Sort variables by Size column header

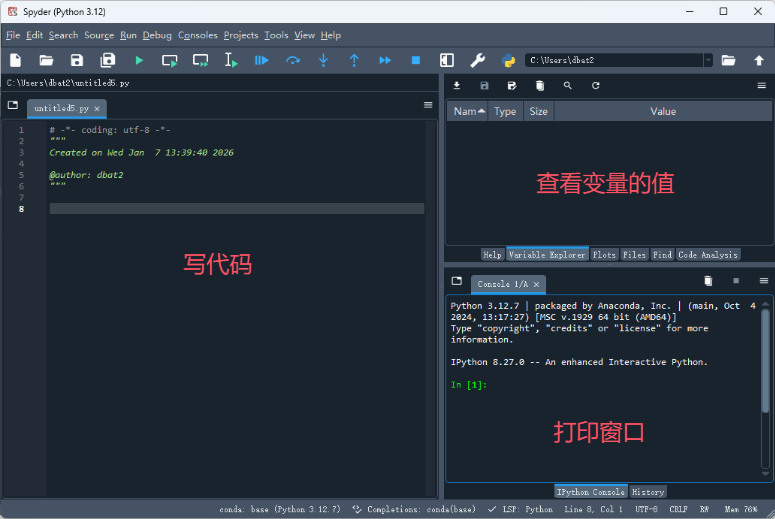[x=538, y=111]
